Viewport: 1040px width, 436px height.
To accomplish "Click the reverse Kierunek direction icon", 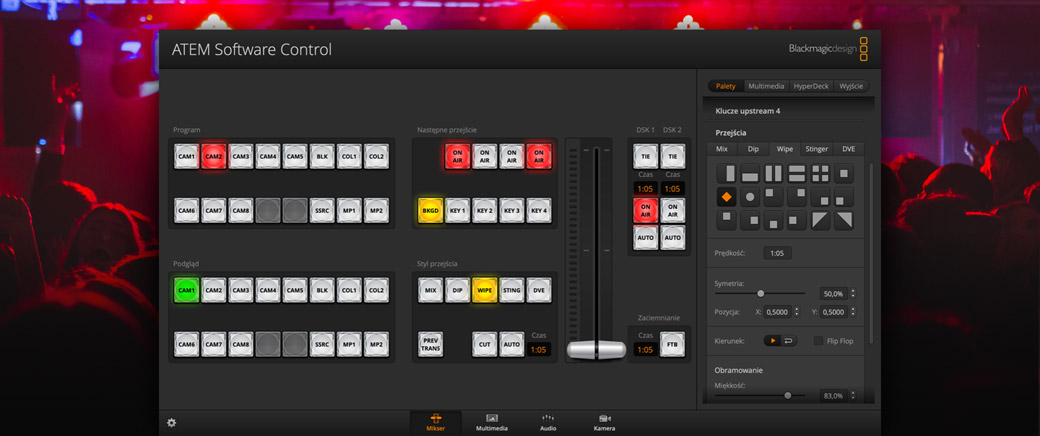I will pos(789,341).
